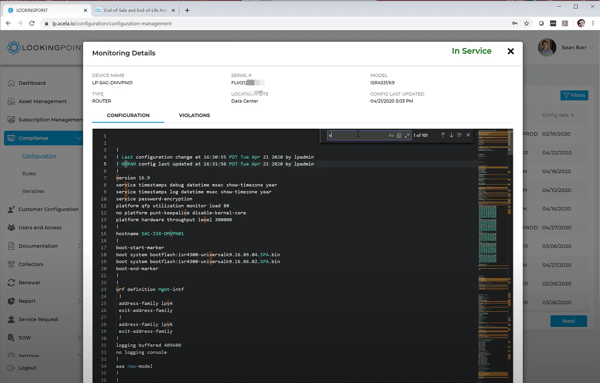Go to previous search match
The width and height of the screenshot is (600, 383).
tap(443, 135)
